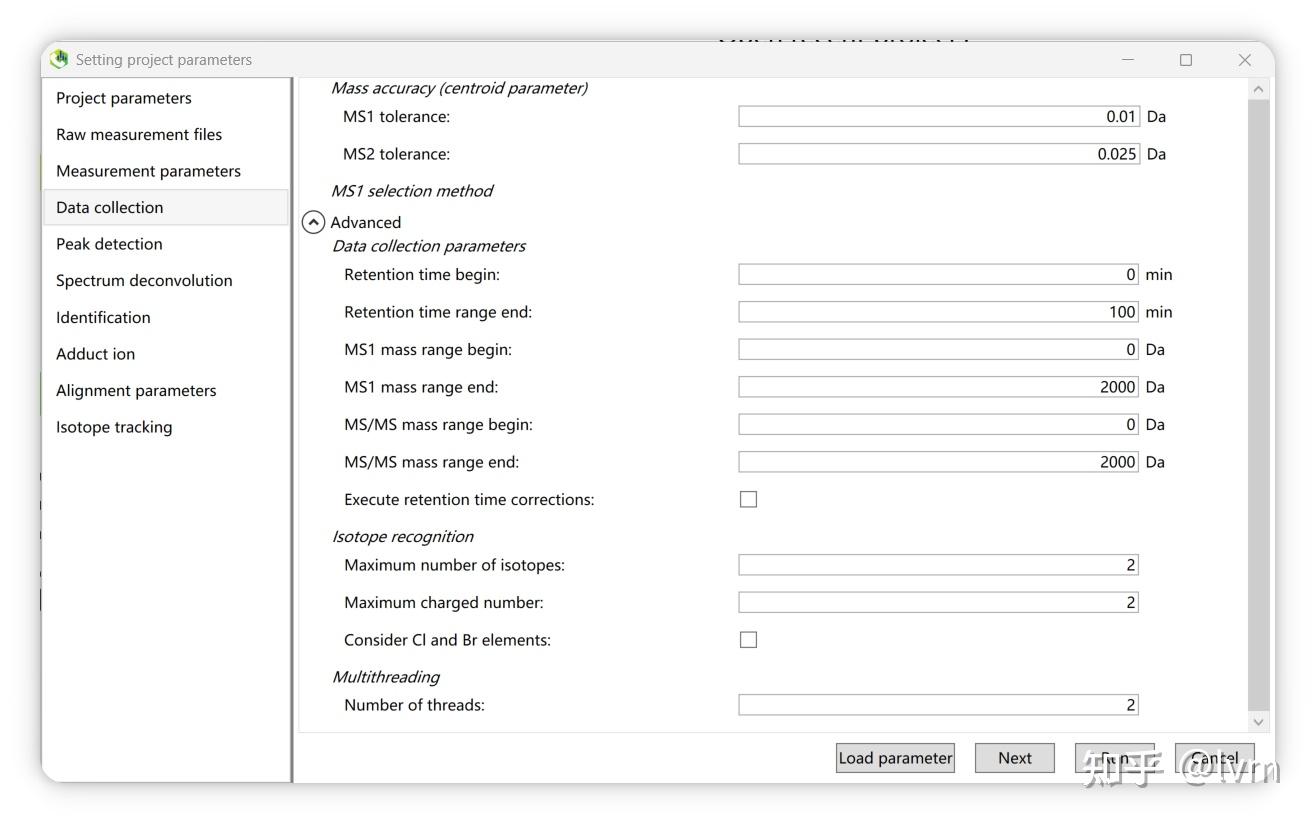Enable Execute retention time corrections checkbox
This screenshot has height=823, width=1315.
coord(748,499)
